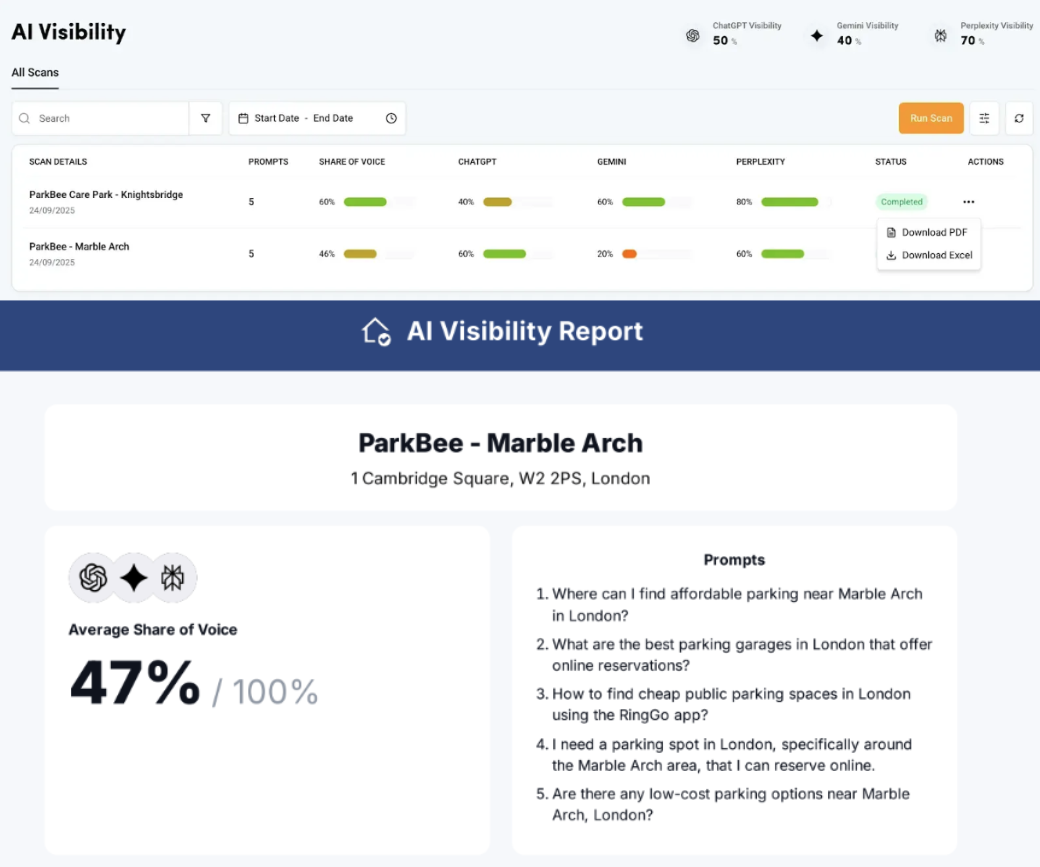Screen dimensions: 1040x867
Task: Click the Perplexity Visibility 70% value
Action: pos(972,40)
